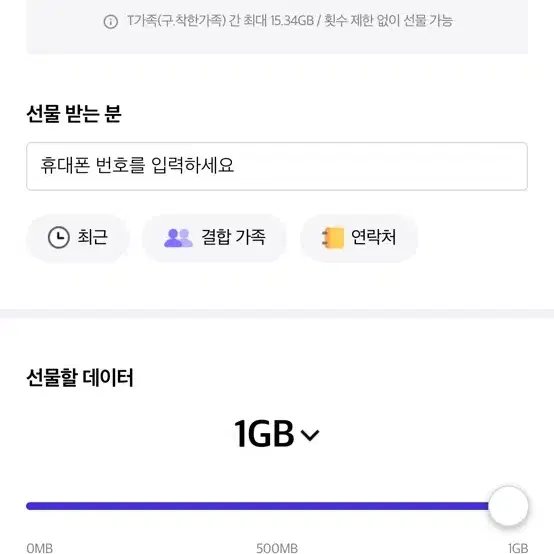Select the 결합 가족 option
The image size is (554, 554).
point(214,238)
